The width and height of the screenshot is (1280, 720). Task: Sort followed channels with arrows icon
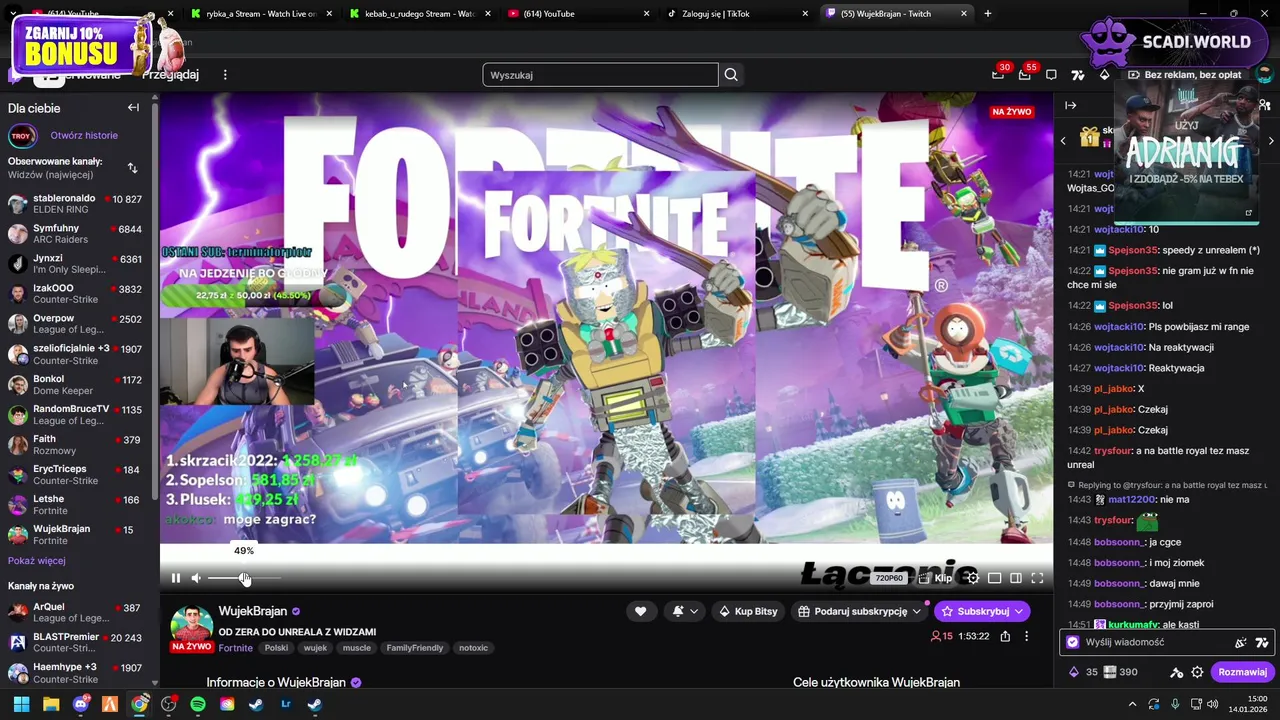point(132,168)
